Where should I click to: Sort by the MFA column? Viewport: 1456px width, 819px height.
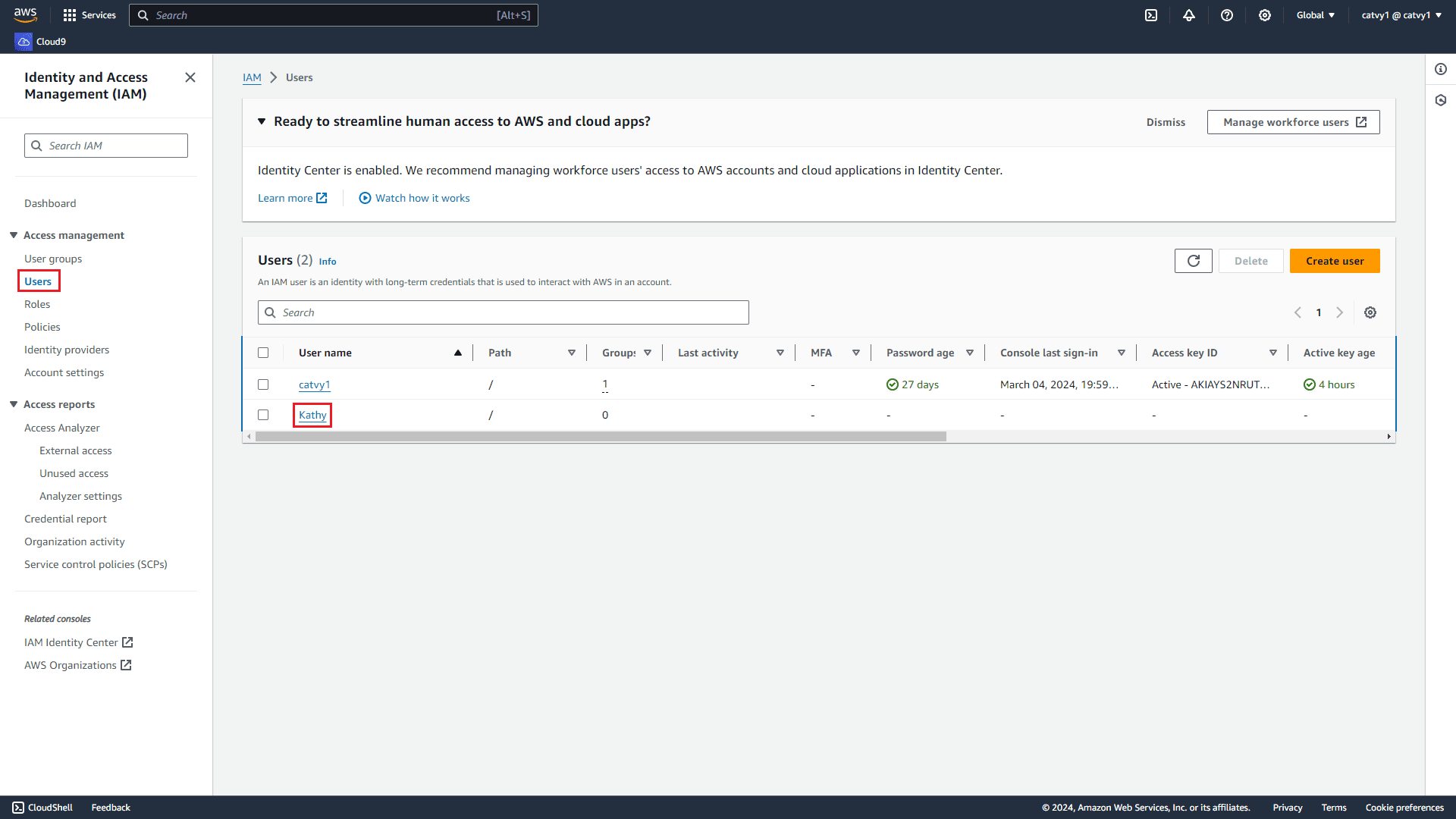tap(856, 353)
